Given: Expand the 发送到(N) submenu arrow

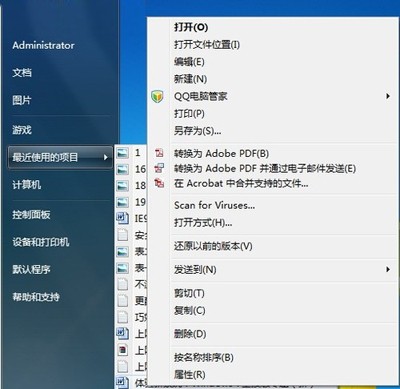Looking at the screenshot, I should click(388, 269).
